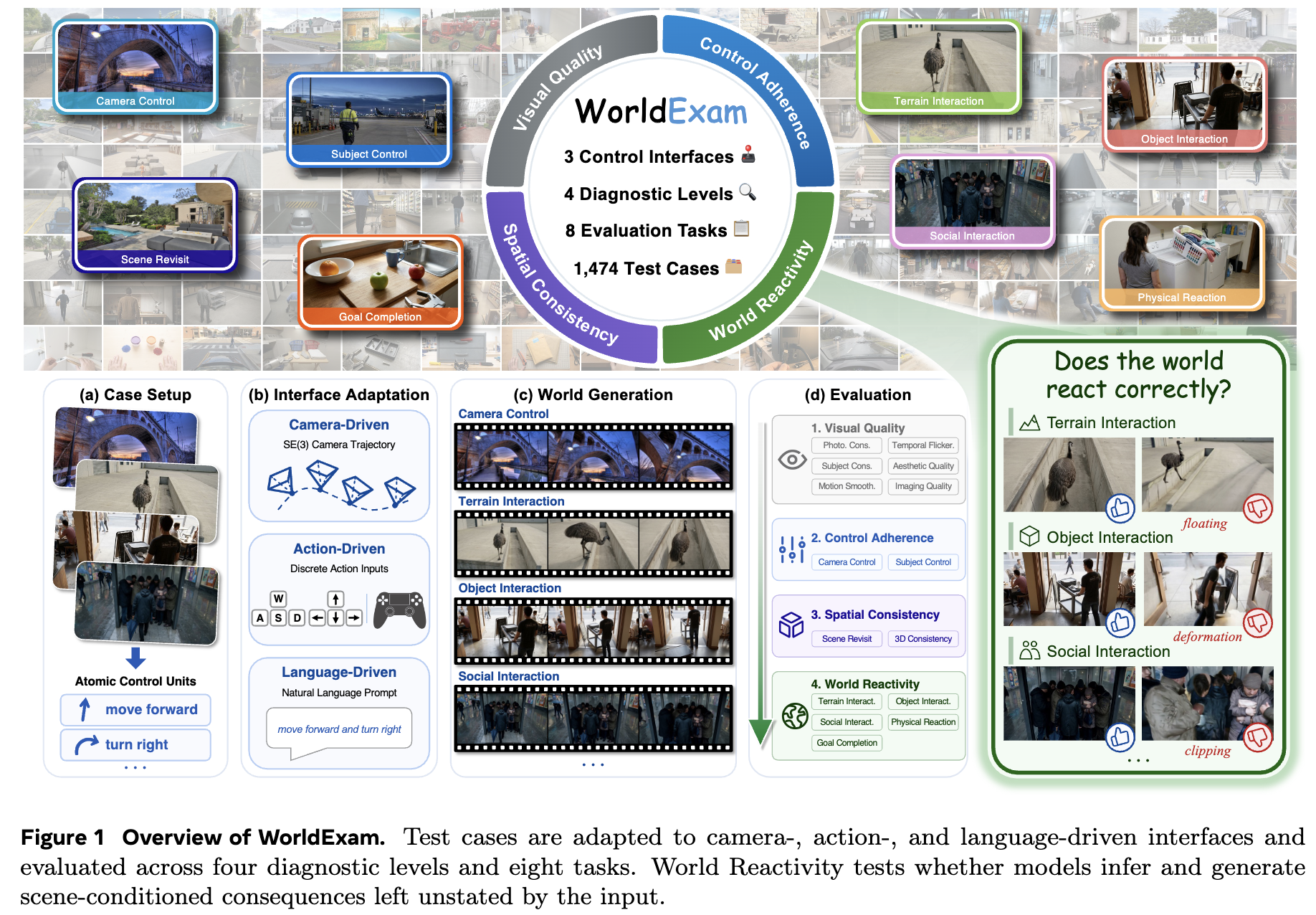Image resolution: width=1316 pixels, height=915 pixels.
Task: Open the Goal Completion fruit photo card
Action: (380, 282)
